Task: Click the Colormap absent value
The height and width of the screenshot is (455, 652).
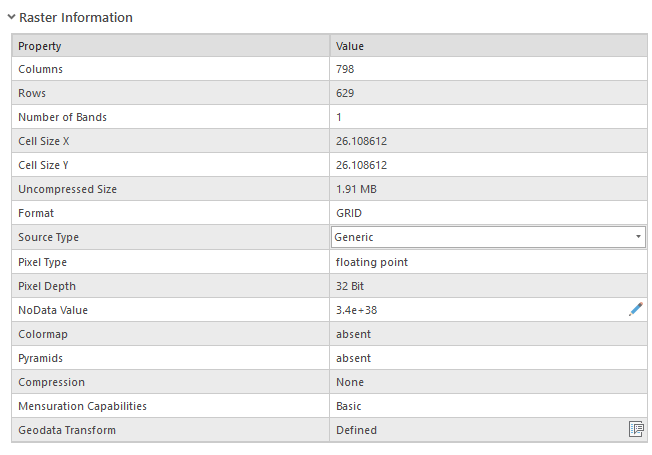Action: 353,334
